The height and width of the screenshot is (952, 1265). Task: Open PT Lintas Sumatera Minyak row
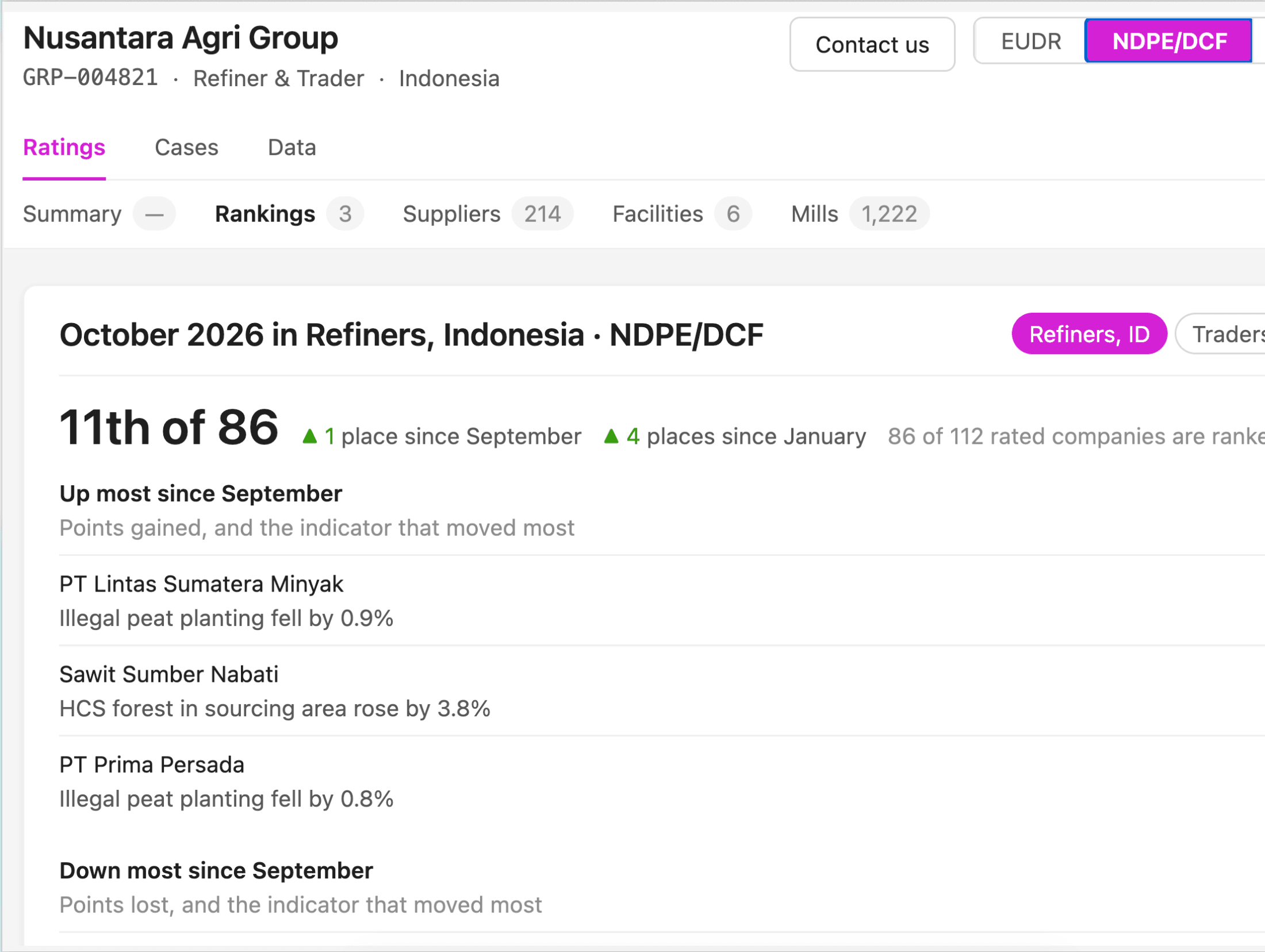[x=661, y=601]
